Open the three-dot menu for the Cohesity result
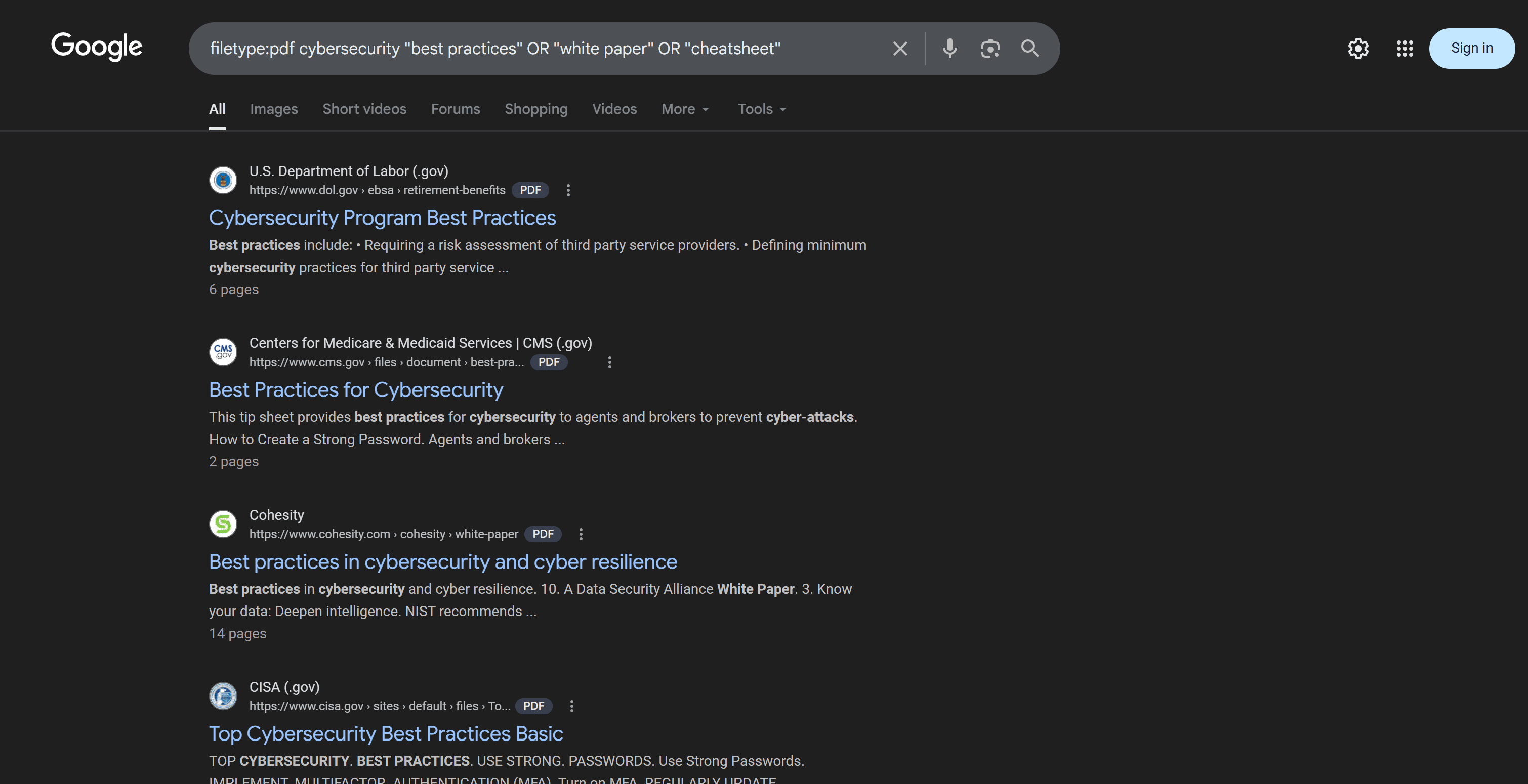 [x=581, y=534]
